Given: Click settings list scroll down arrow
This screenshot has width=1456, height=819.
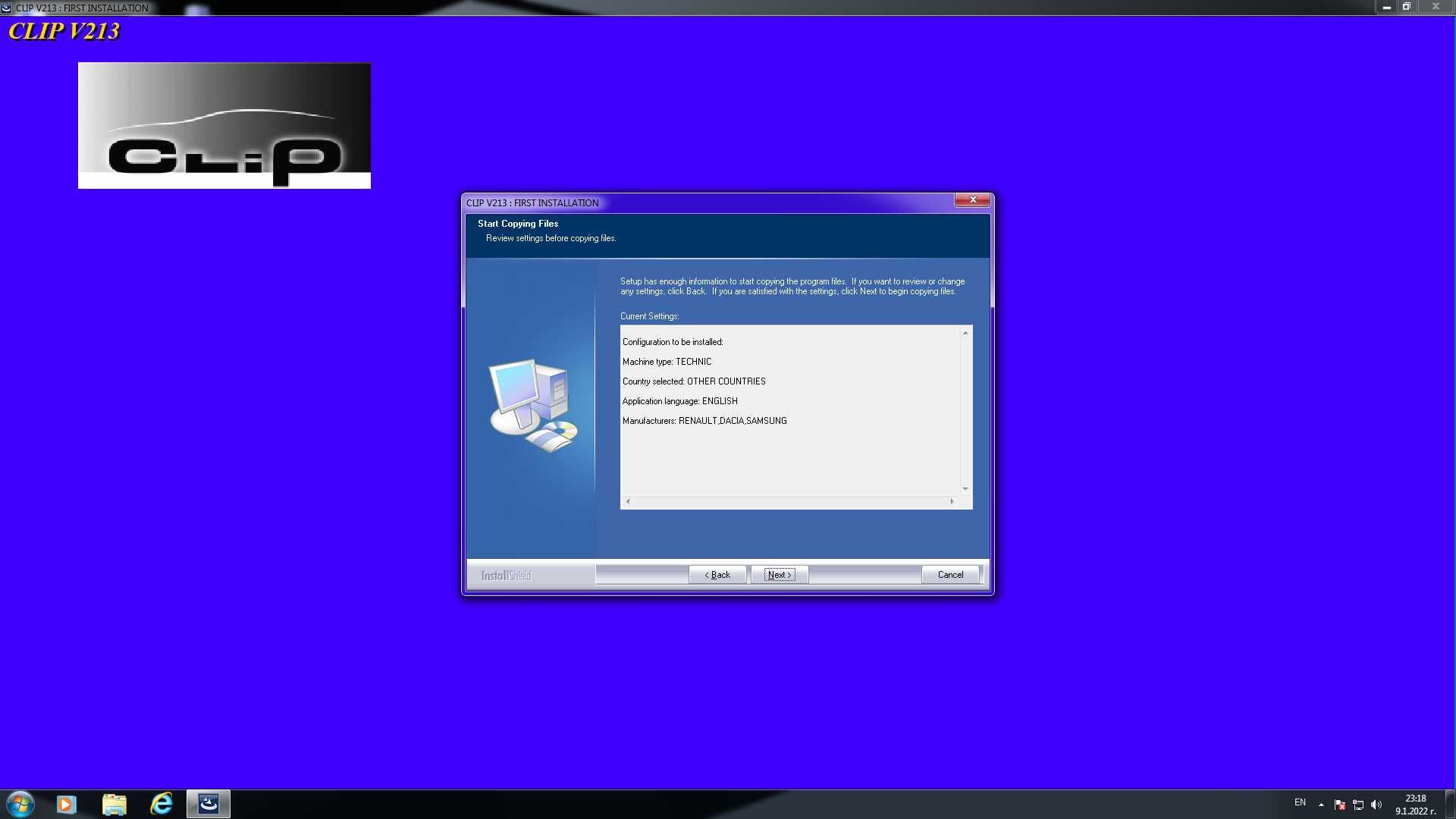Looking at the screenshot, I should (965, 488).
